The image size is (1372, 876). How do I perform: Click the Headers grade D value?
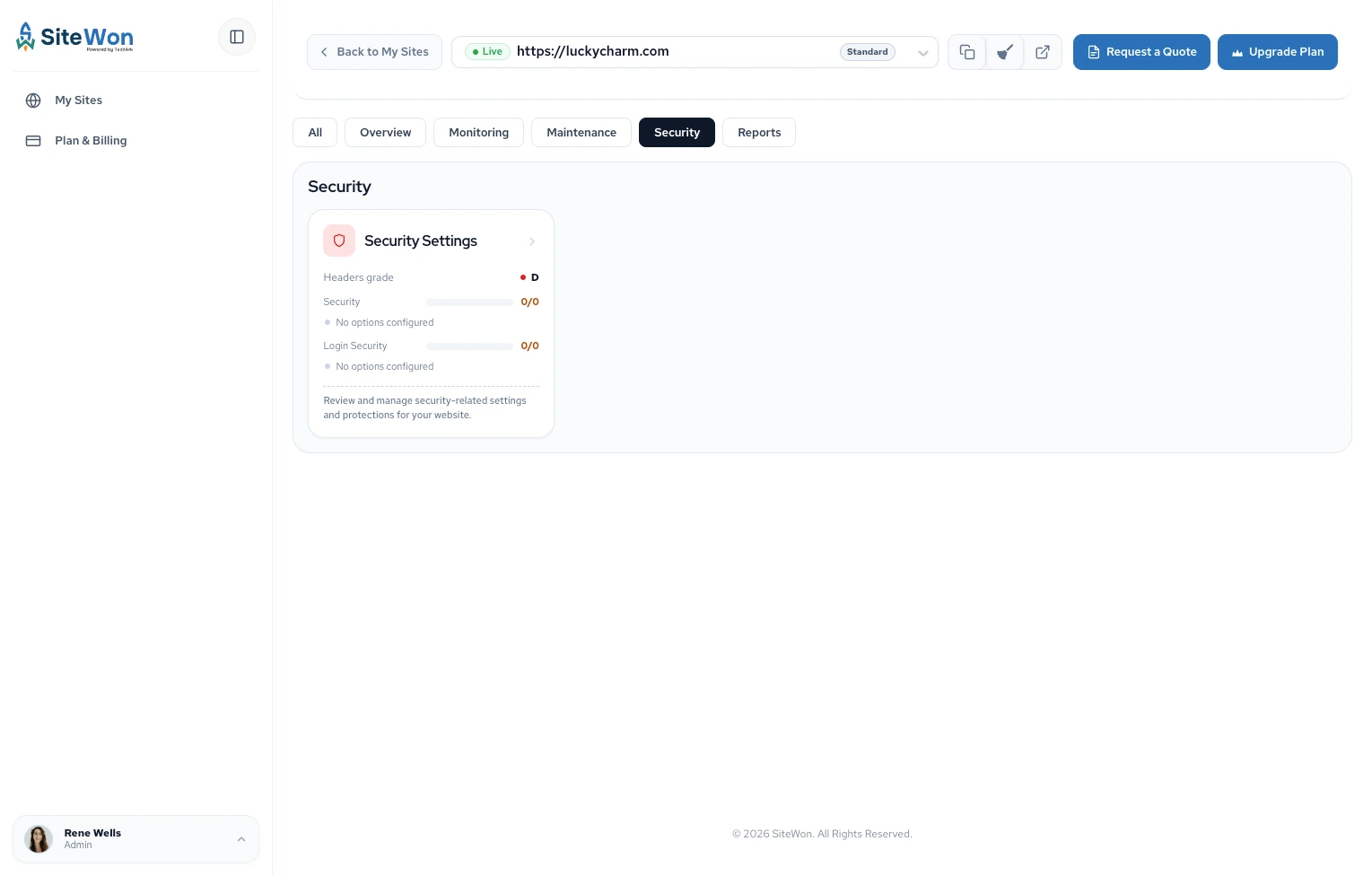click(535, 277)
